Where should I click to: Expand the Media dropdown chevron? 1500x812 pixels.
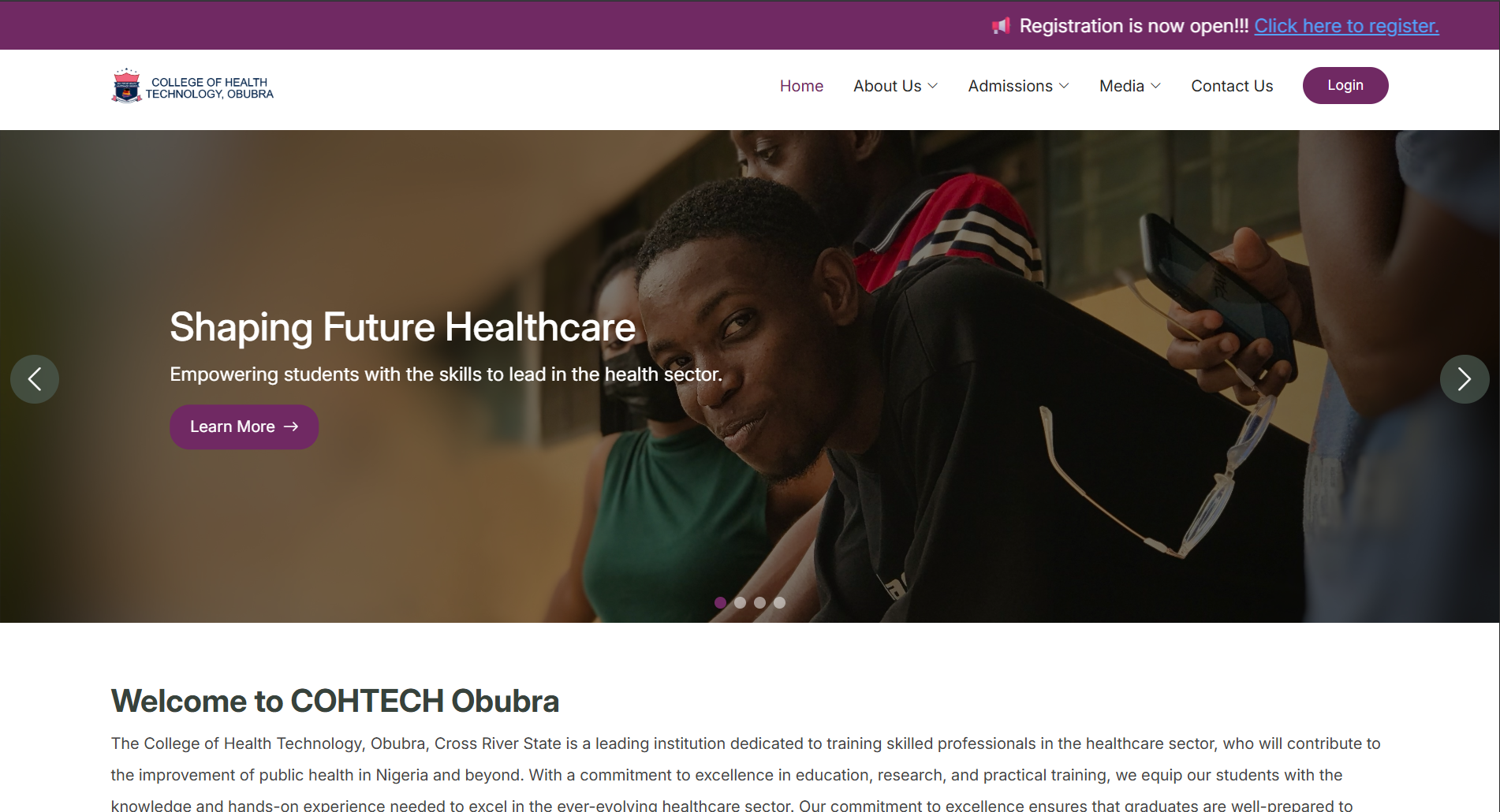click(x=1156, y=86)
